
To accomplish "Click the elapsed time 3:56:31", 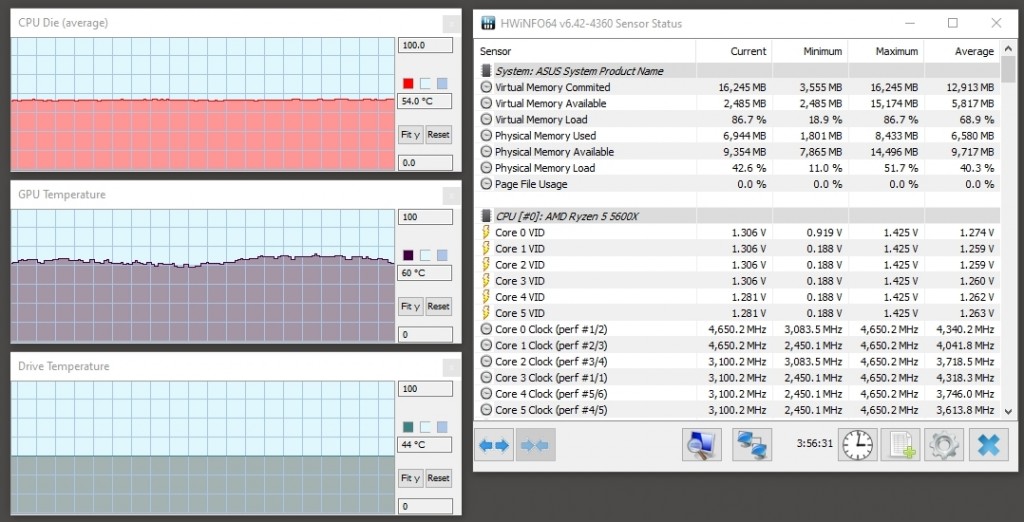I will click(814, 444).
